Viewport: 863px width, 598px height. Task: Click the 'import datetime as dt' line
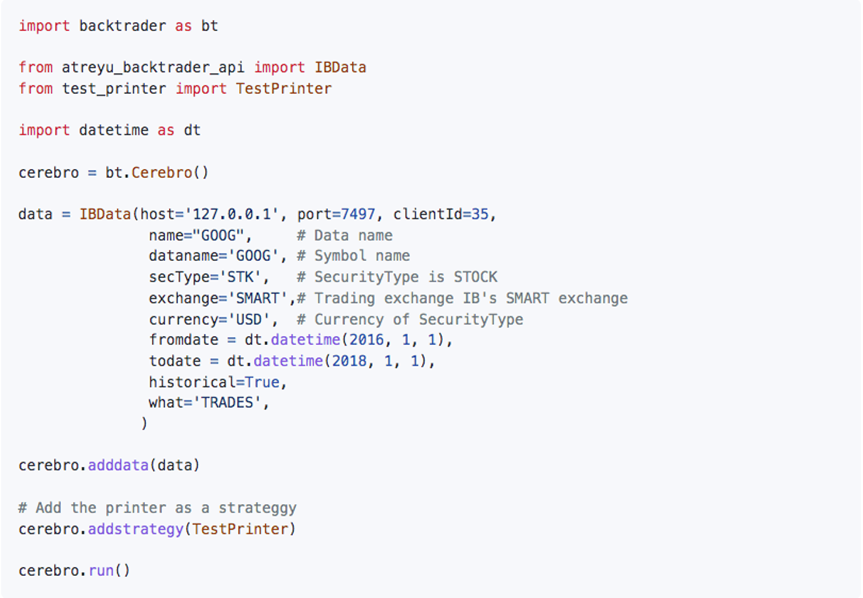(110, 130)
